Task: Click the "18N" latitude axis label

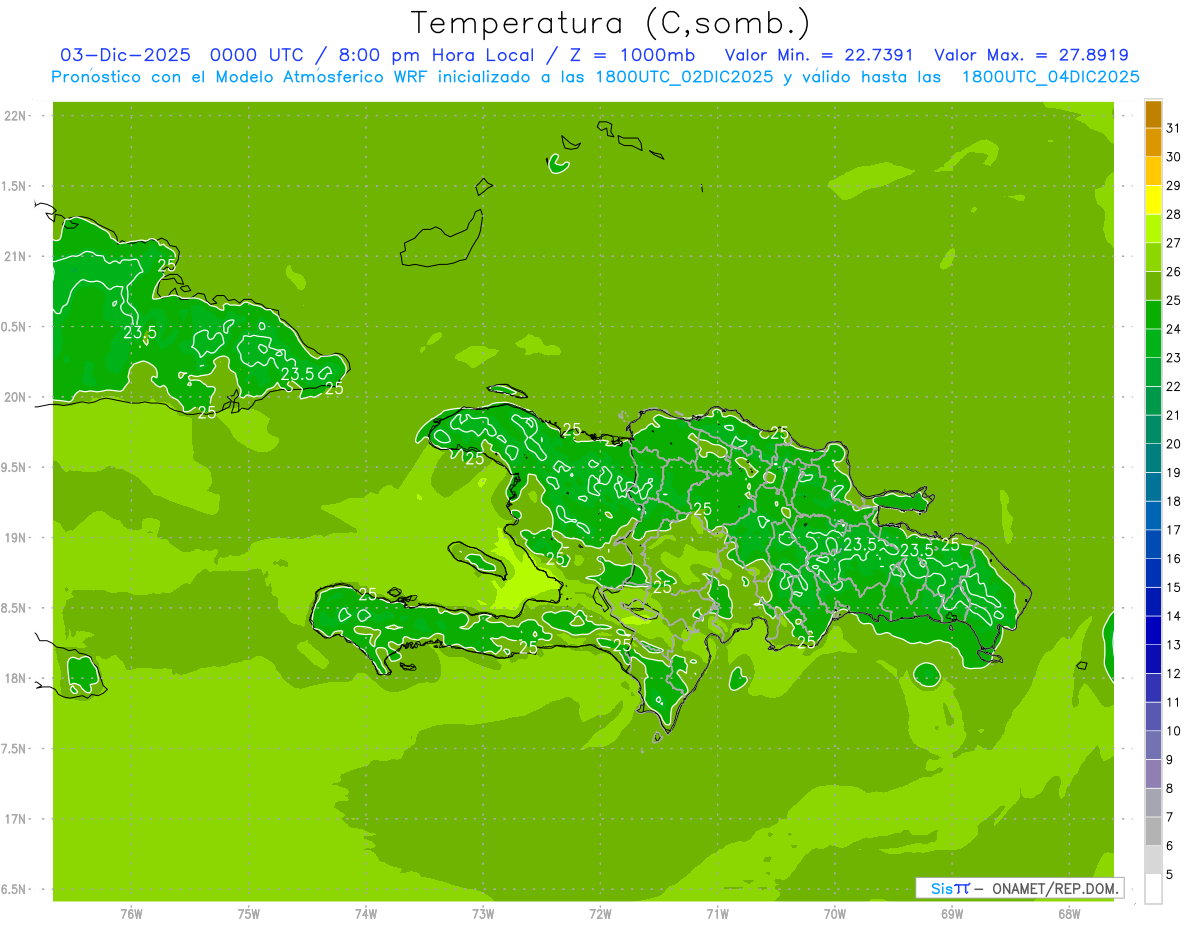Action: [15, 678]
